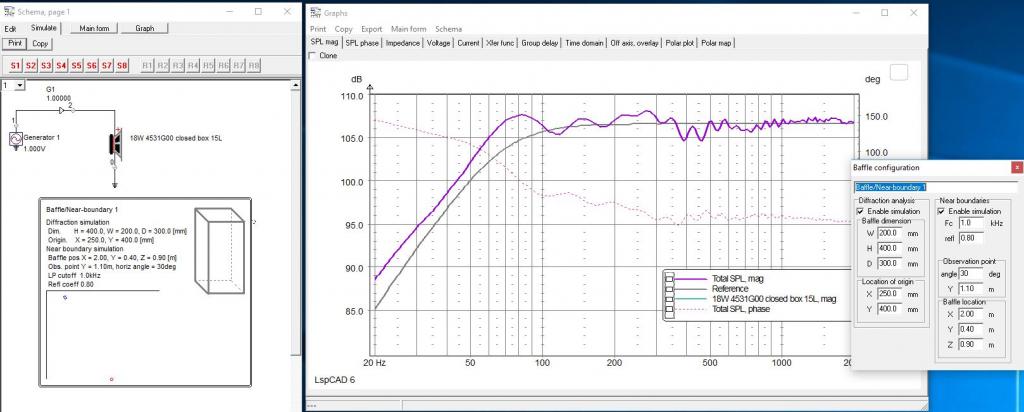Image resolution: width=1024 pixels, height=412 pixels.
Task: Click the baffle W dimension field
Action: 888,232
